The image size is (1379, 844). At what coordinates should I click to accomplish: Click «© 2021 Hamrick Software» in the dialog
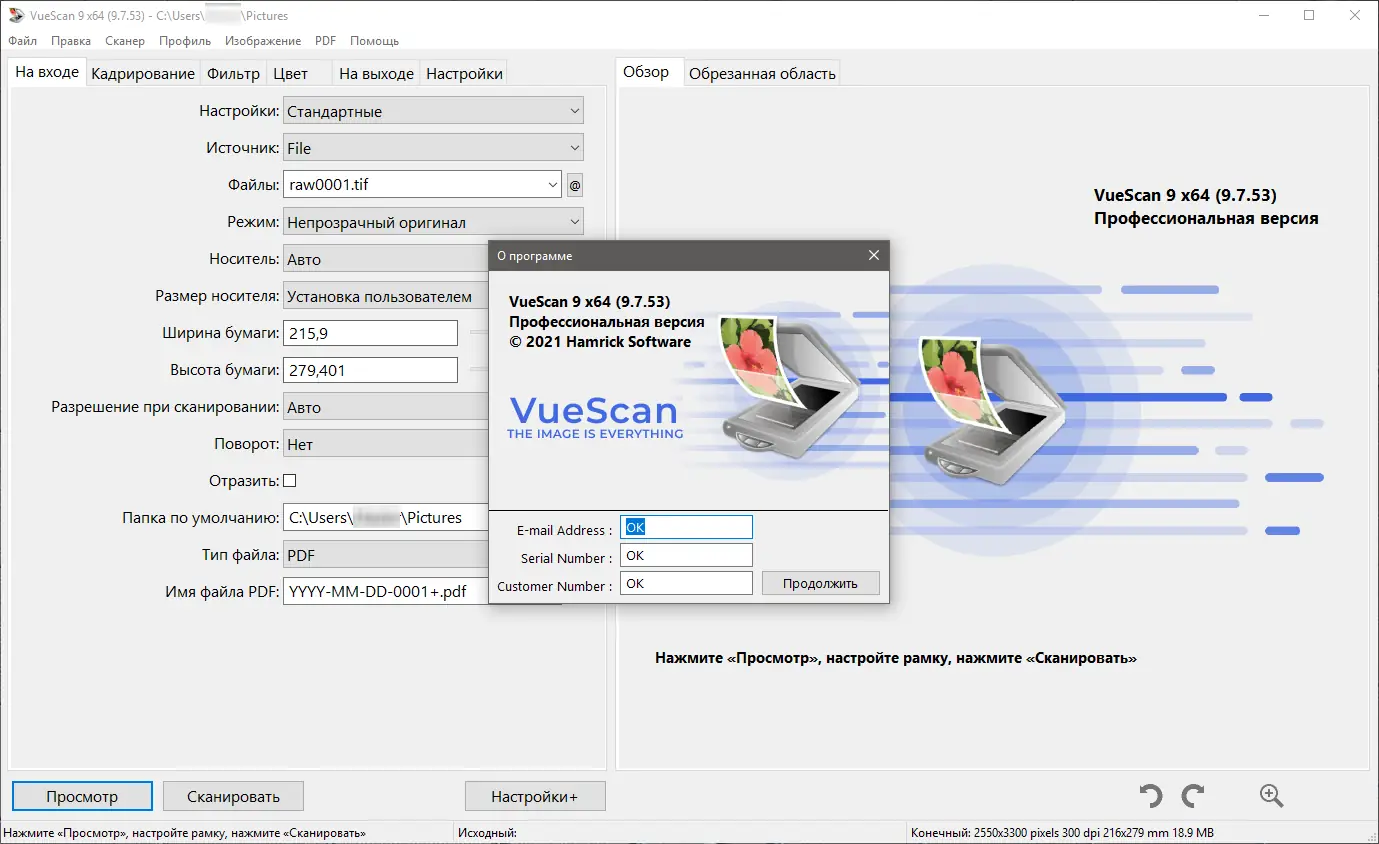[x=600, y=342]
